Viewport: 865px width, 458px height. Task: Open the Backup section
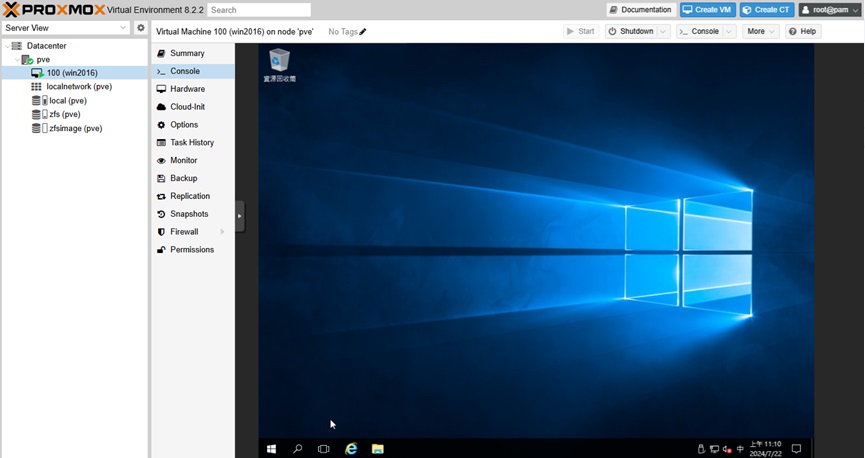pyautogui.click(x=193, y=178)
